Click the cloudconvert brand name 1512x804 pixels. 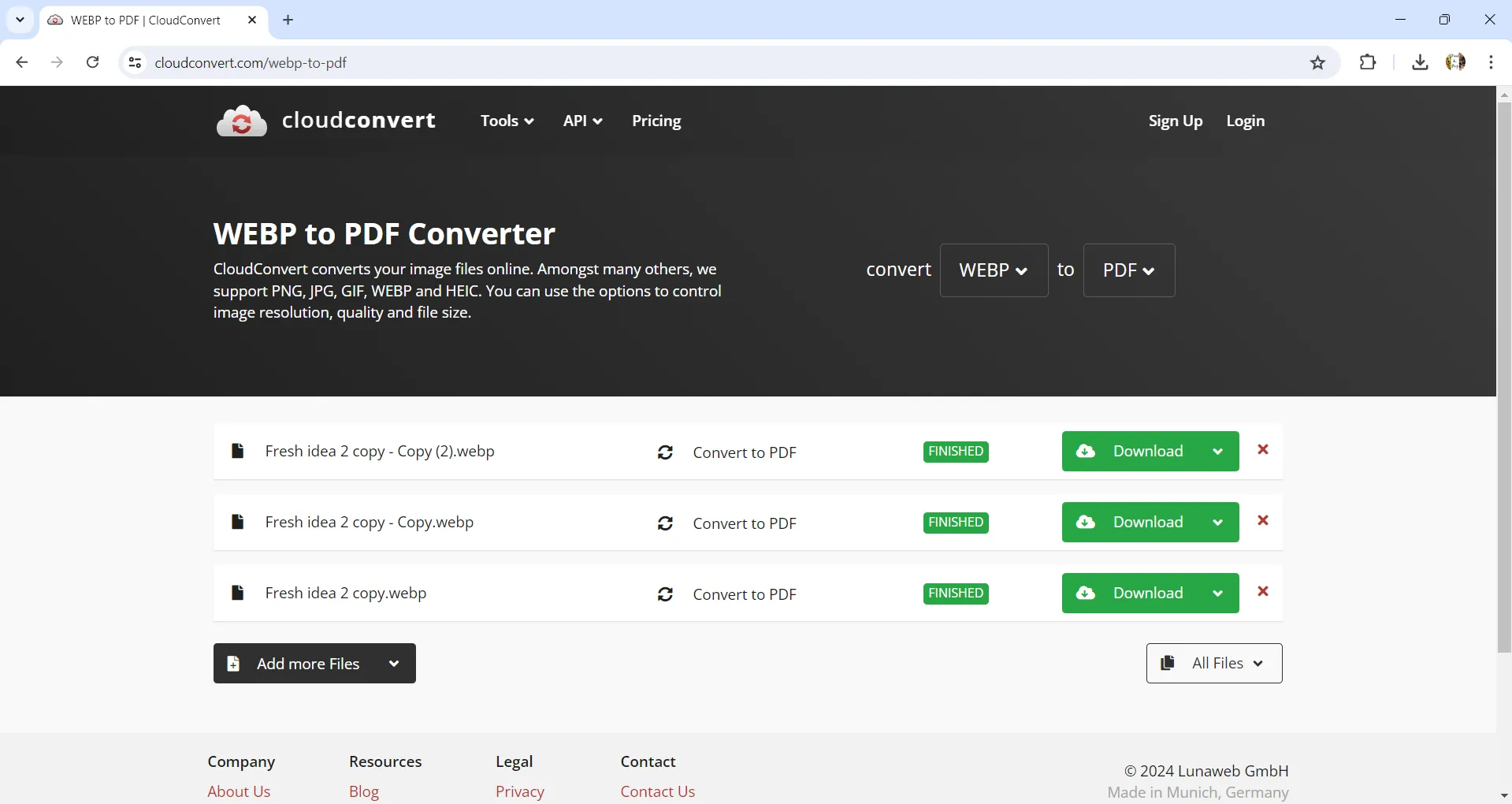[358, 120]
